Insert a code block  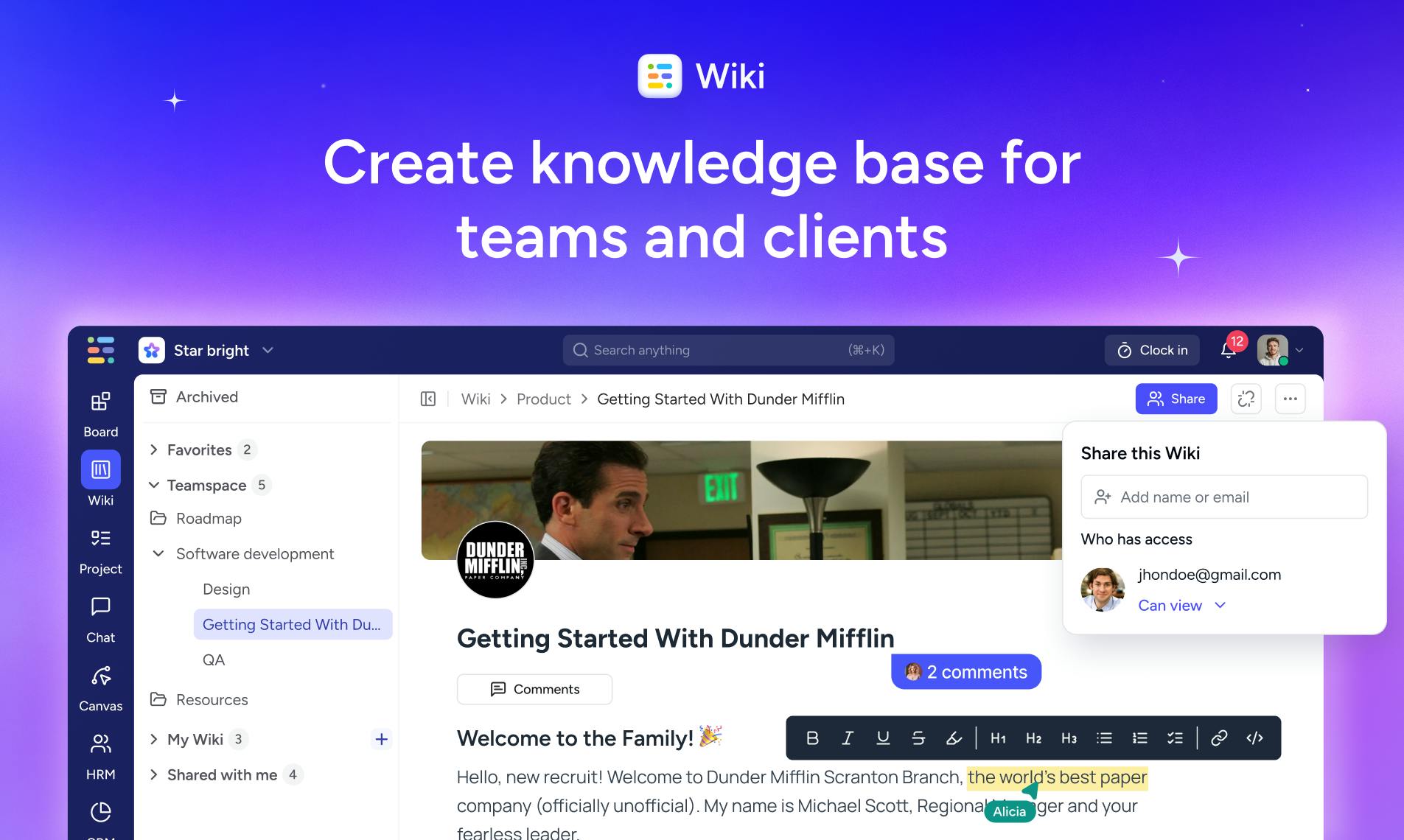[x=1254, y=738]
